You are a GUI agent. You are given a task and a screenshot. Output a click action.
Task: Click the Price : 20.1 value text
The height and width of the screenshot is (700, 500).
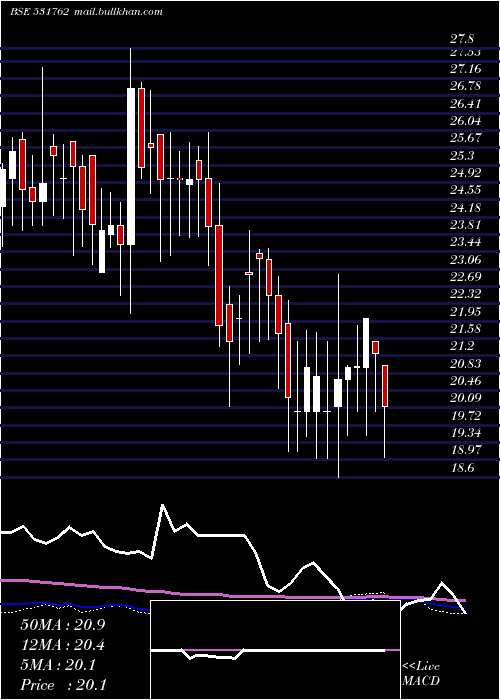pyautogui.click(x=63, y=685)
